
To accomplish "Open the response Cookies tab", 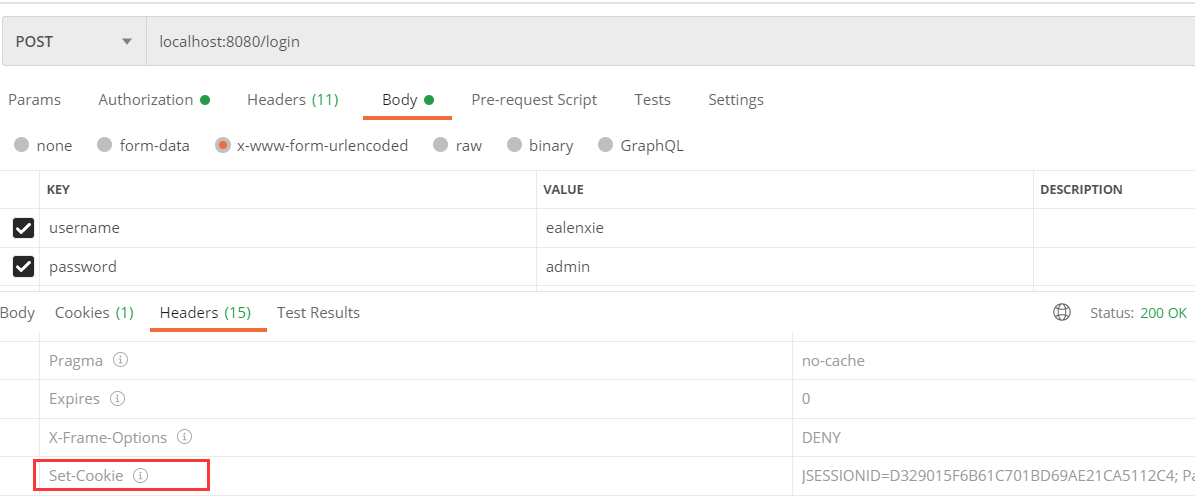I will tap(94, 313).
